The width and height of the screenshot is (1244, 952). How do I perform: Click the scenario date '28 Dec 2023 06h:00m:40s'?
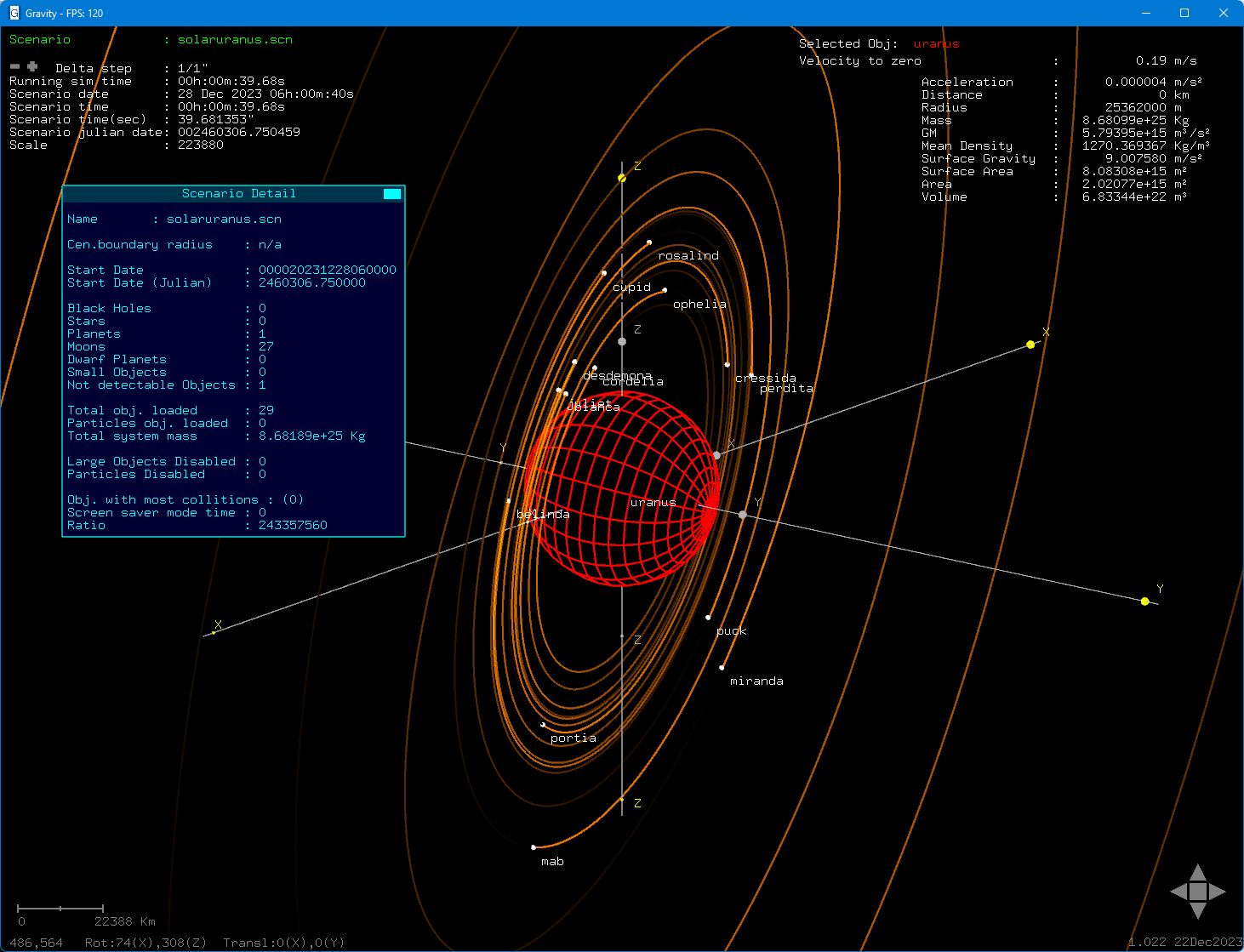point(265,94)
